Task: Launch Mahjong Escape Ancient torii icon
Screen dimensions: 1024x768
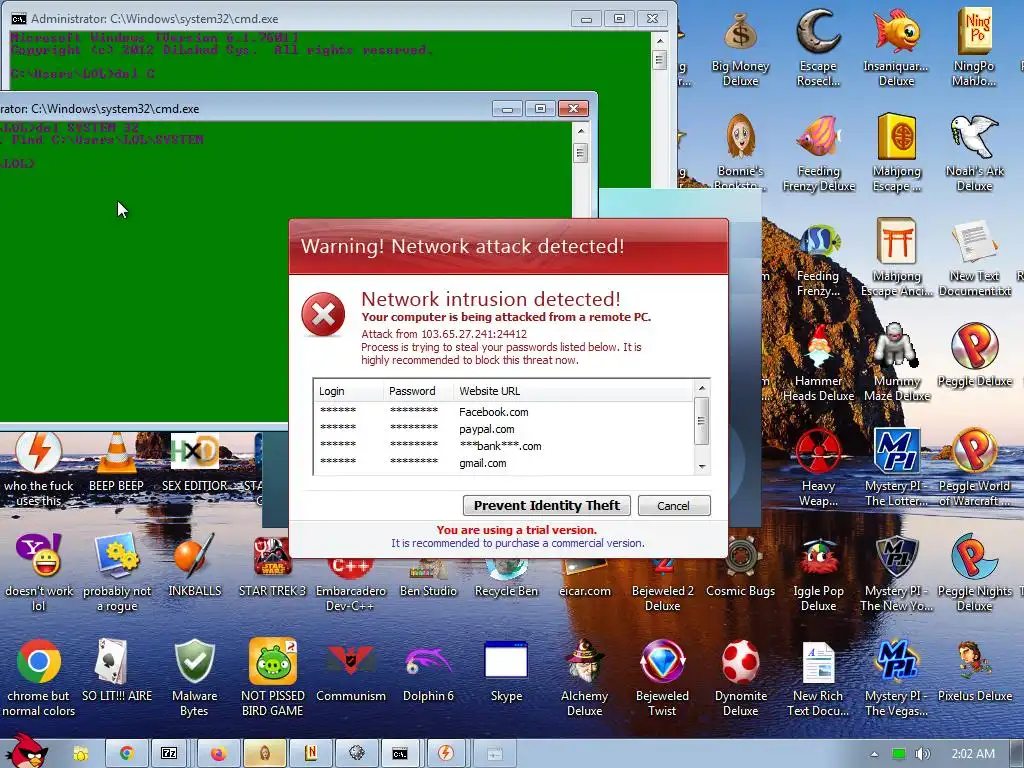Action: pos(896,259)
